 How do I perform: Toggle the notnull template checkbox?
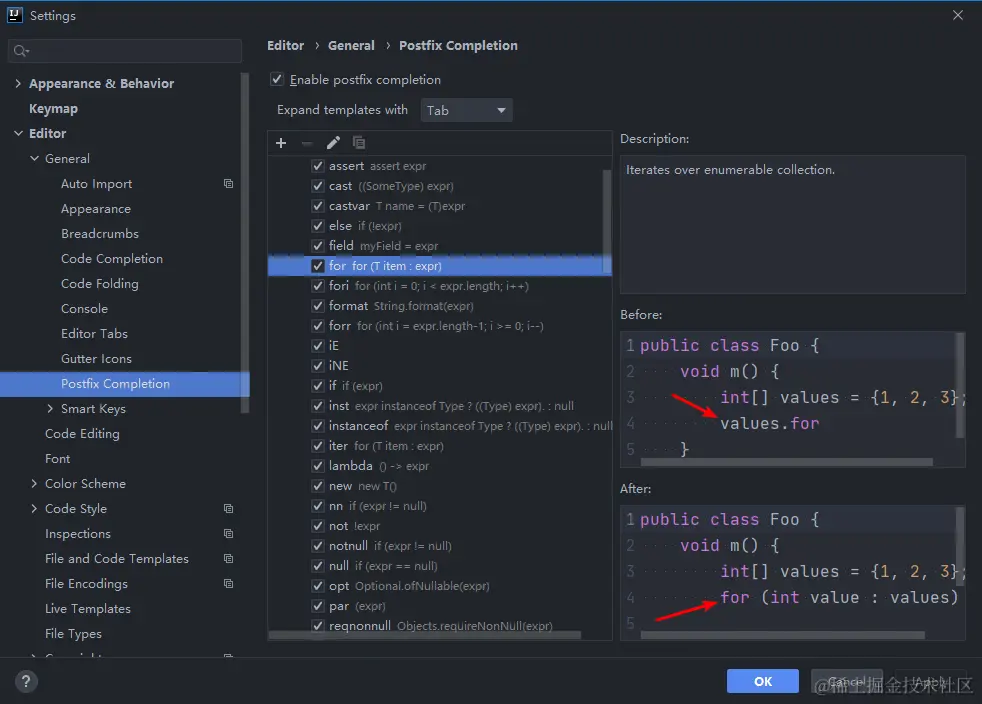click(318, 546)
